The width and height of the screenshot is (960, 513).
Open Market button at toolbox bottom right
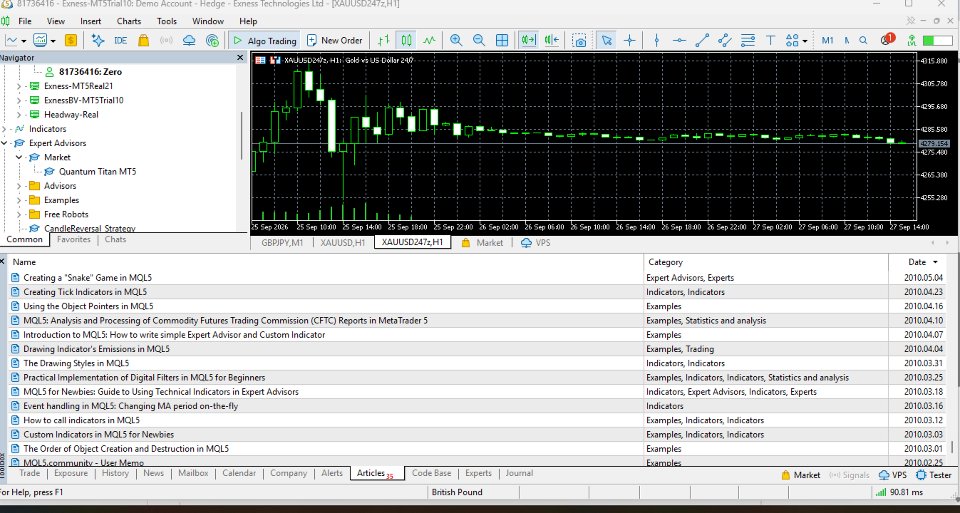[801, 474]
